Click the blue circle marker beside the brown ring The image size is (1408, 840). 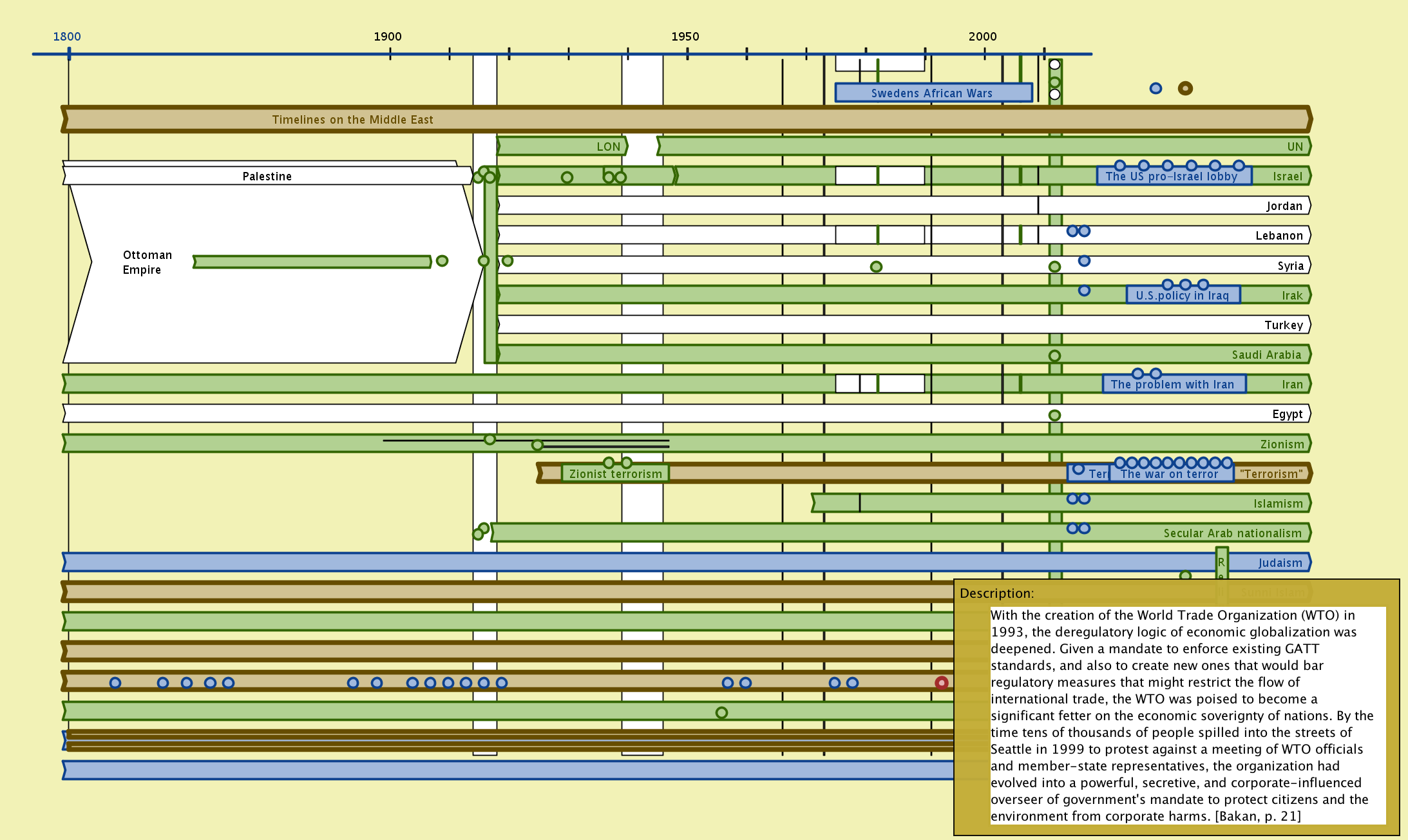(x=1156, y=88)
